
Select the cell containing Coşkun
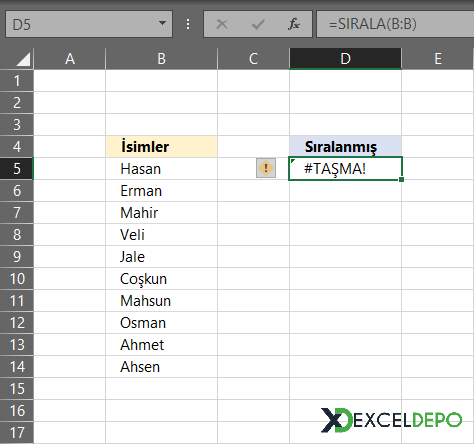click(161, 278)
